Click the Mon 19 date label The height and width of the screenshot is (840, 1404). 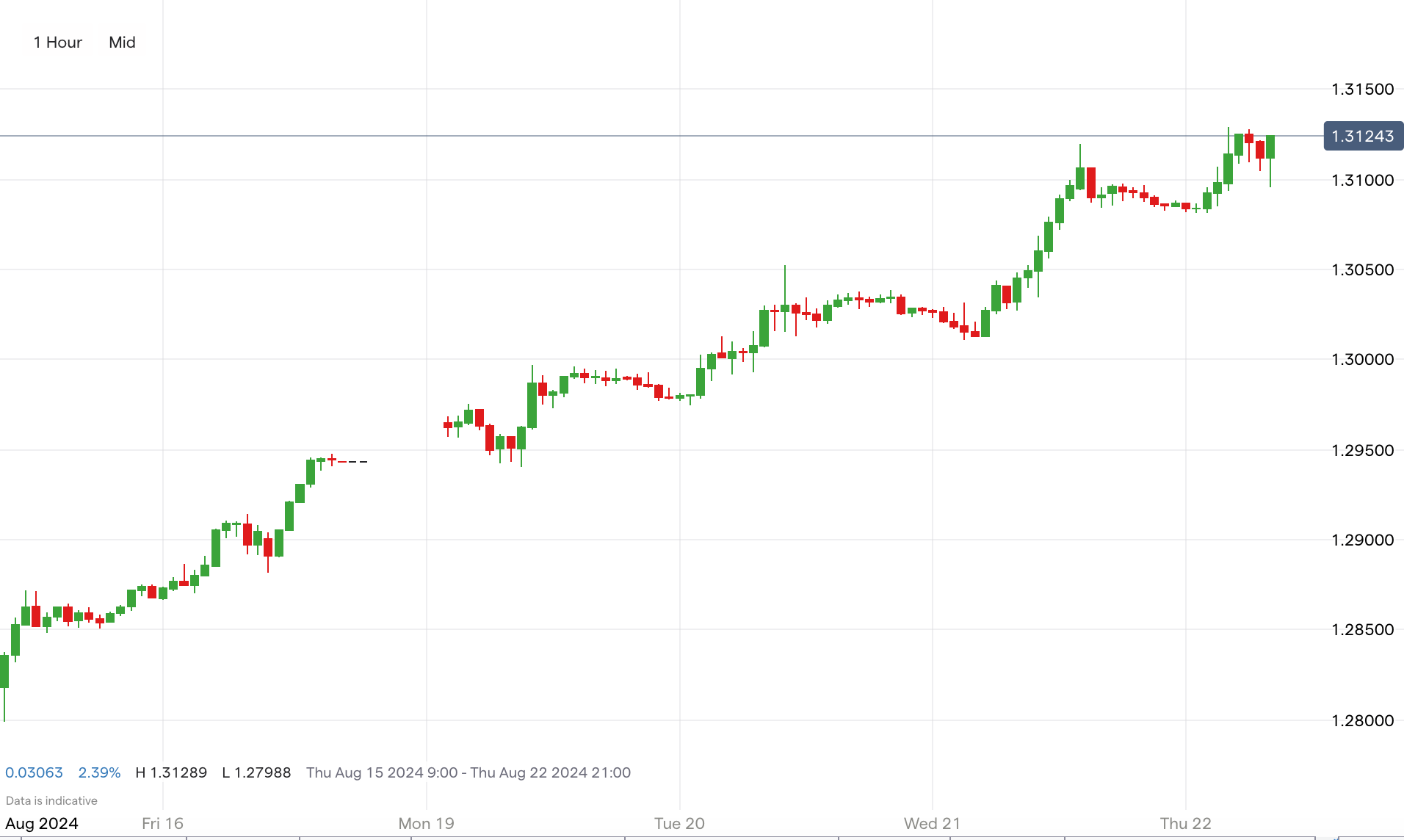(x=426, y=823)
